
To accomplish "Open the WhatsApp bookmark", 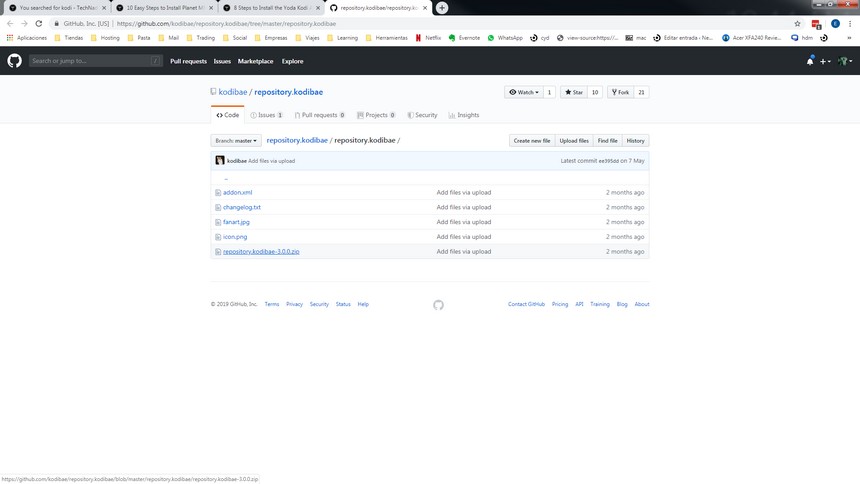I will point(505,38).
